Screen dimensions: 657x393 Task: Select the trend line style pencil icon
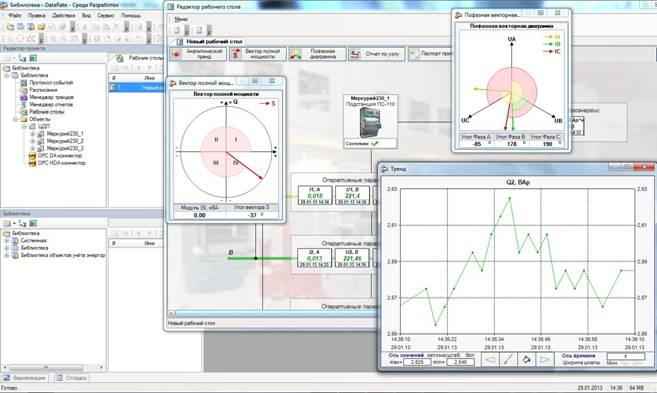click(x=508, y=359)
